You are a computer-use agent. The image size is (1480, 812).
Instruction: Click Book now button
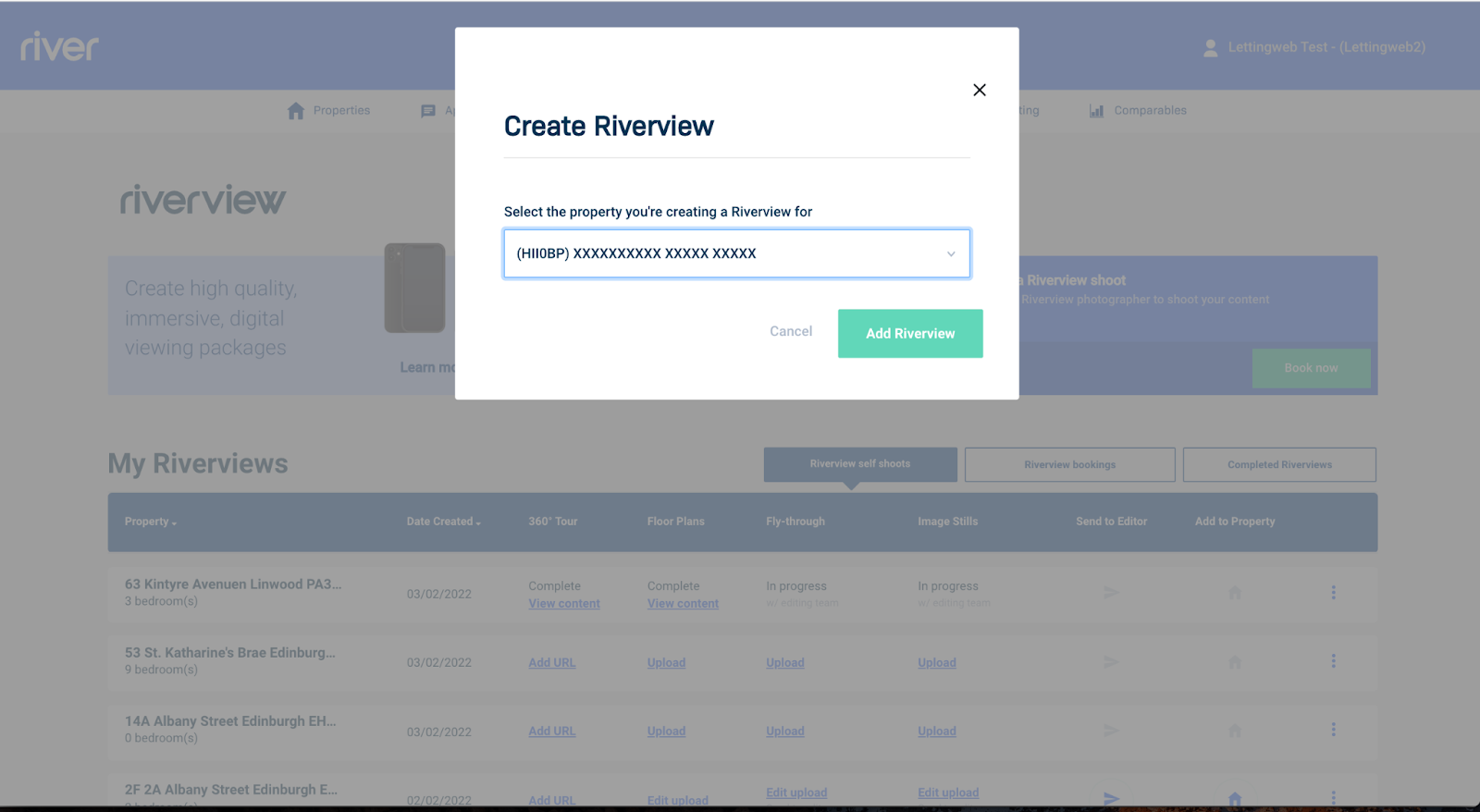1311,368
